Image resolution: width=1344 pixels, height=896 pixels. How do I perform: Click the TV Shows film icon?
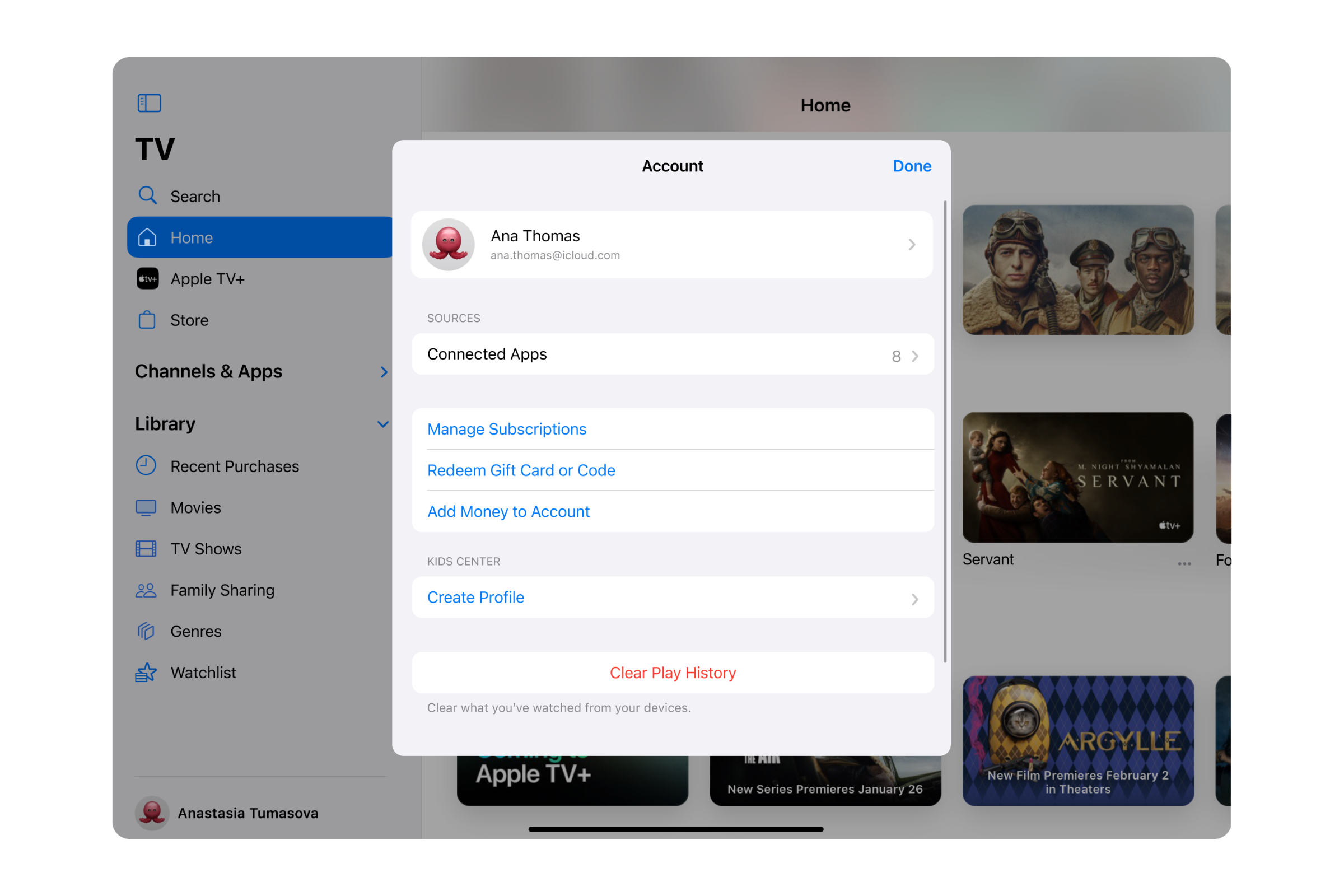146,549
